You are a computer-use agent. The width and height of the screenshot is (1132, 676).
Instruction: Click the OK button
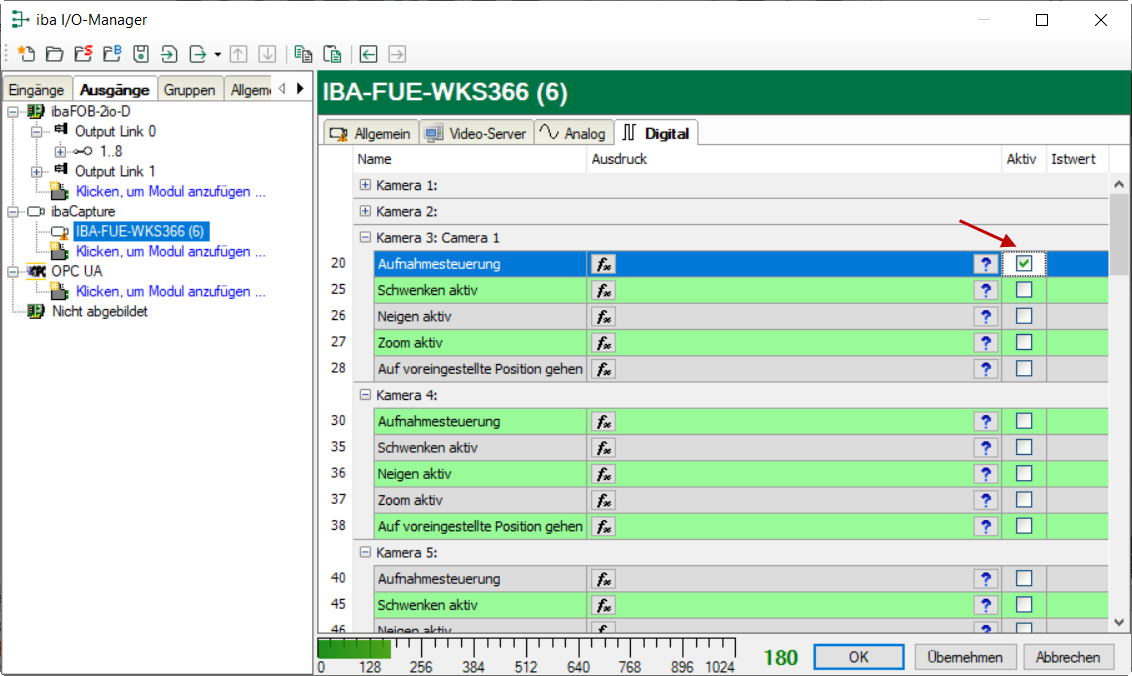858,657
